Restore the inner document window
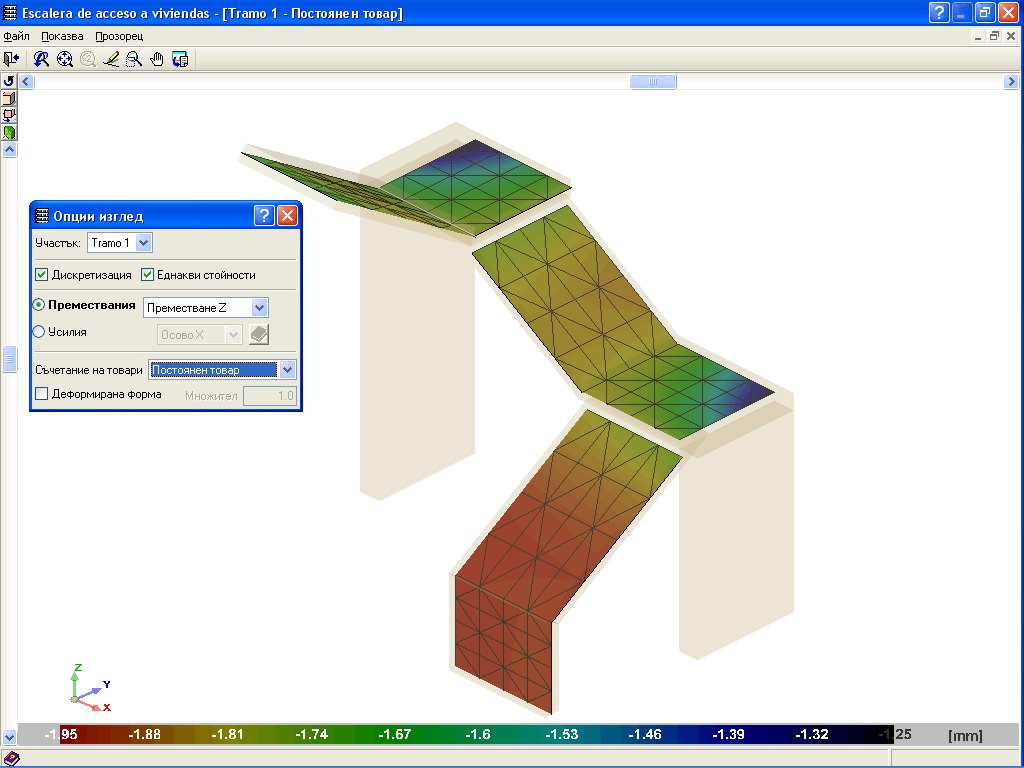This screenshot has width=1024, height=768. click(994, 37)
